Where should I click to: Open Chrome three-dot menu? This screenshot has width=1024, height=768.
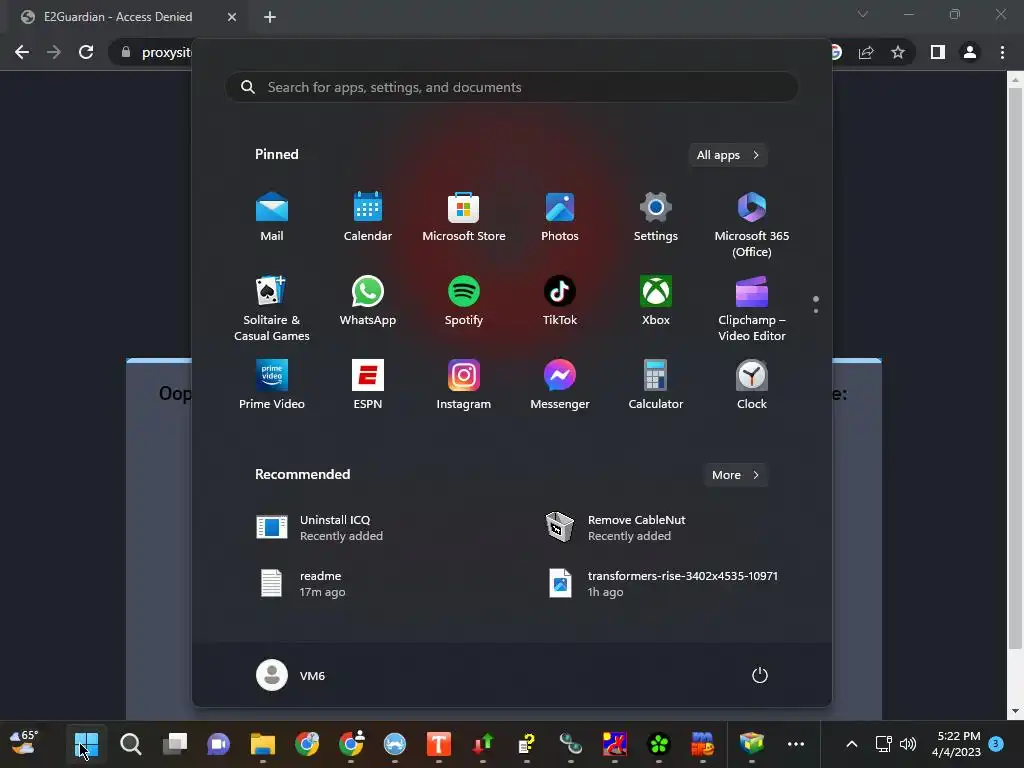[1002, 52]
